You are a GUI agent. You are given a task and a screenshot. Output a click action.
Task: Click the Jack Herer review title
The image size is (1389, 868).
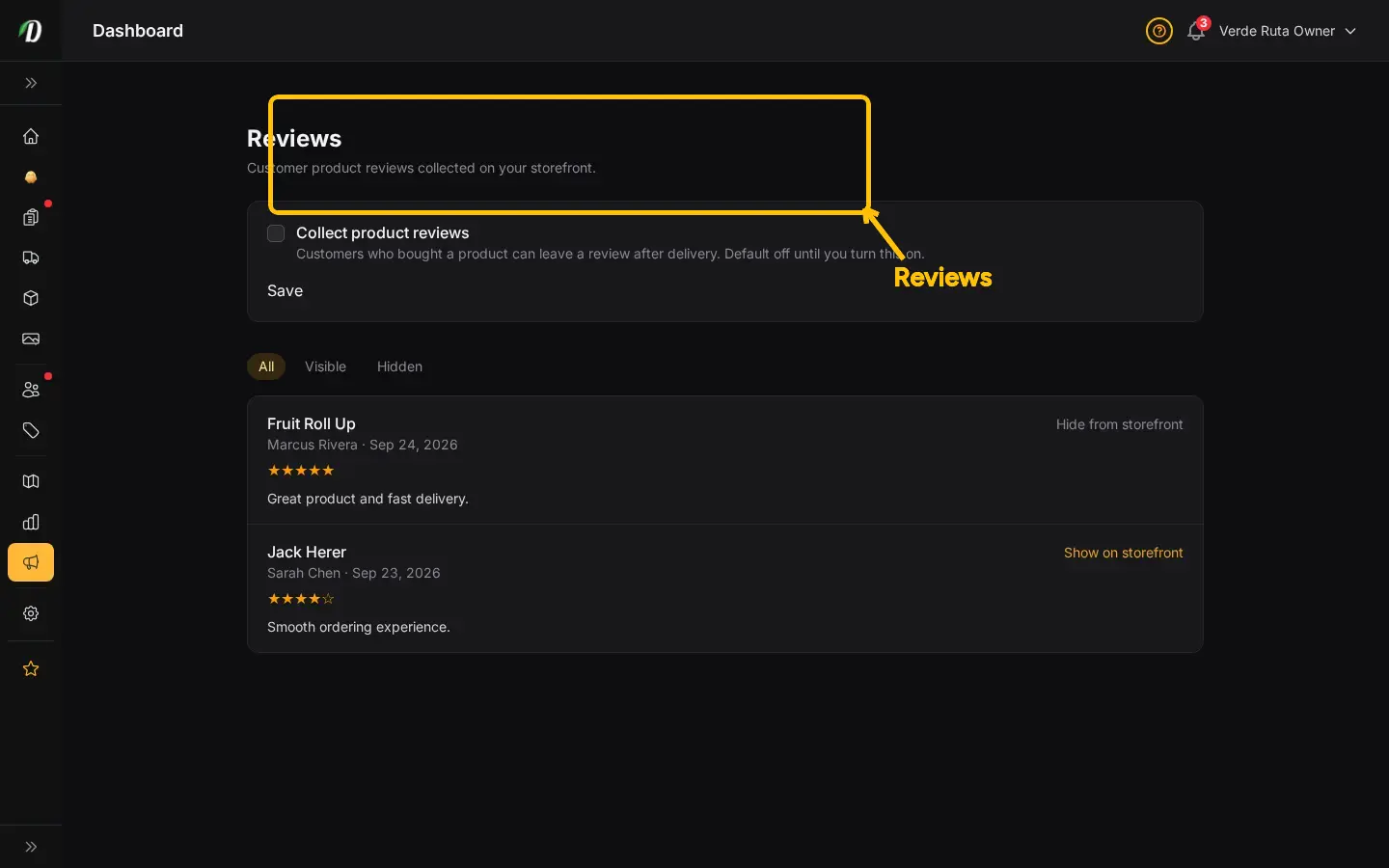point(307,552)
